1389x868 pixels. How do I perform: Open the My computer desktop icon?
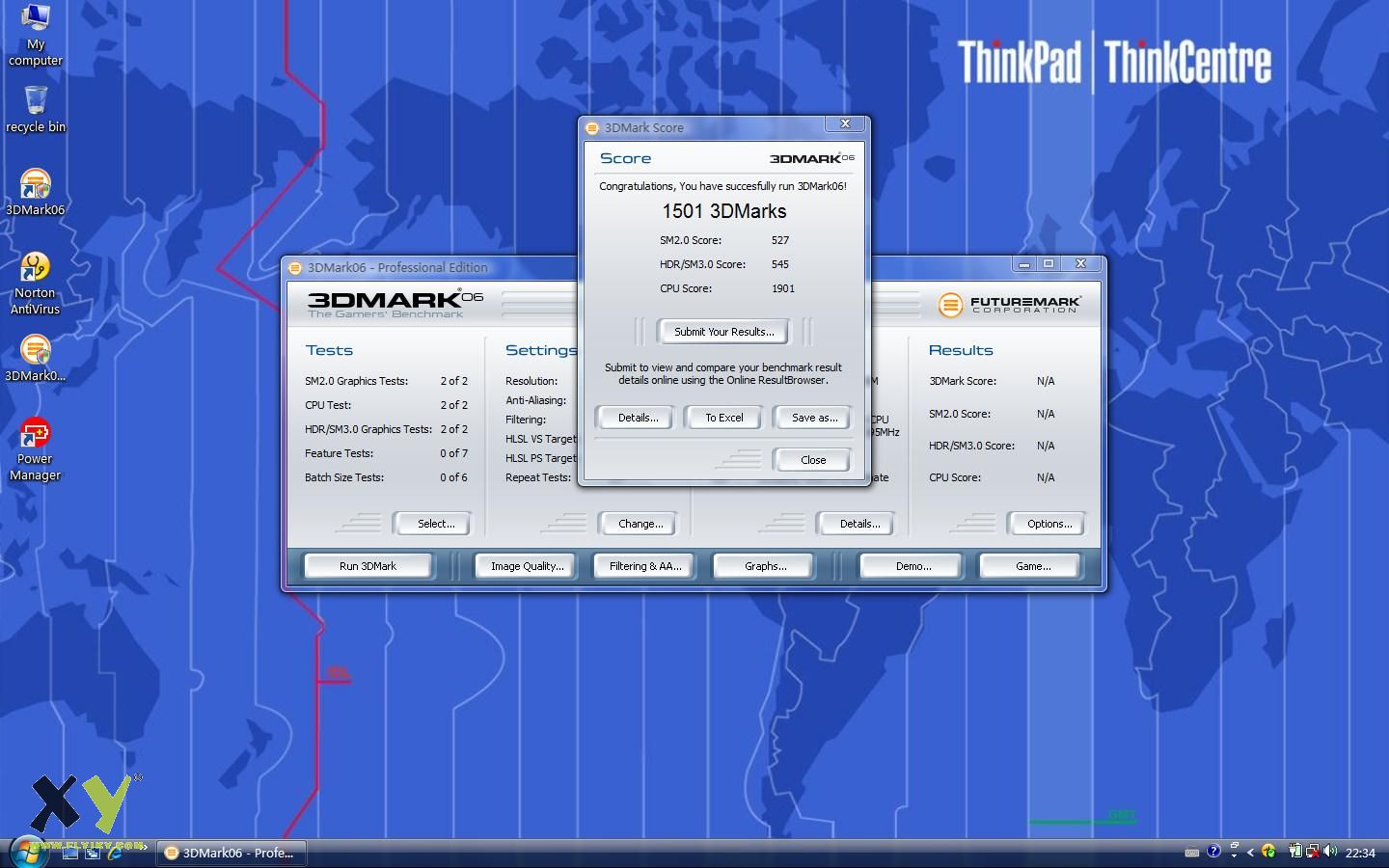(35, 35)
